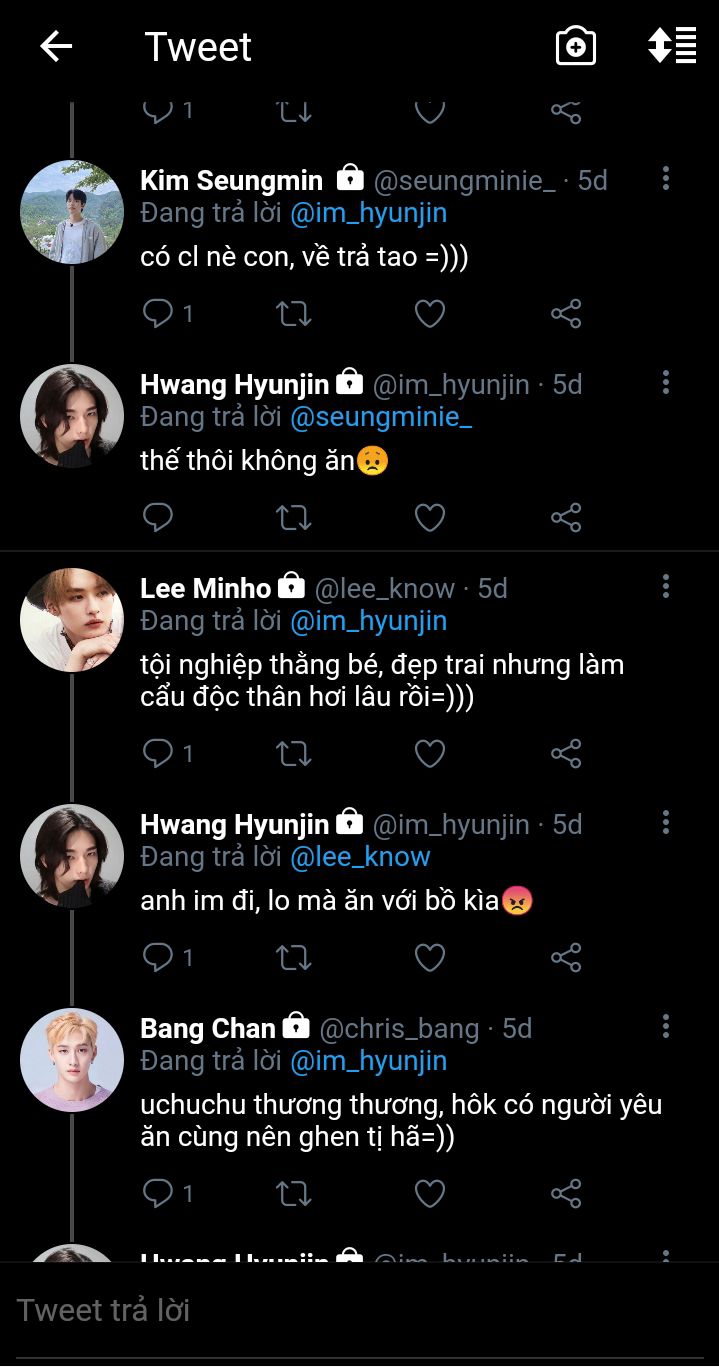Open more options for Kim Seungmin's tweet
The height and width of the screenshot is (1367, 719).
pos(666,179)
